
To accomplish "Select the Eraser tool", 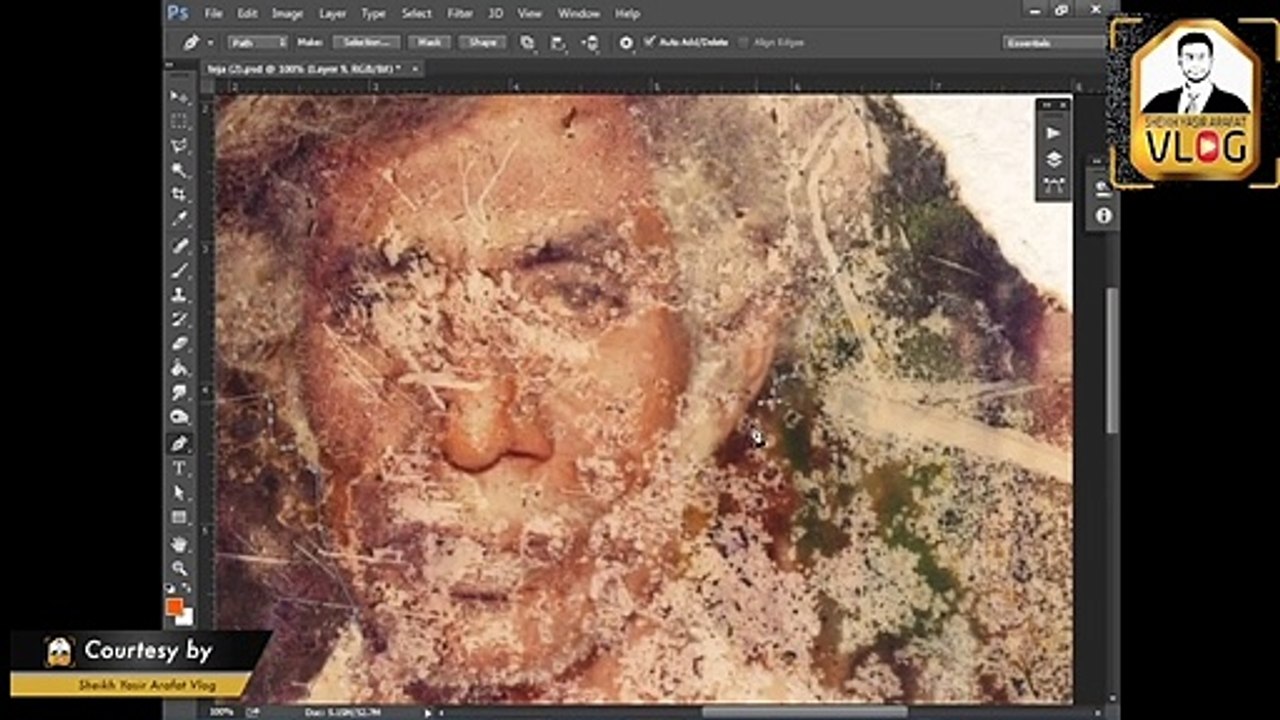I will 179,343.
